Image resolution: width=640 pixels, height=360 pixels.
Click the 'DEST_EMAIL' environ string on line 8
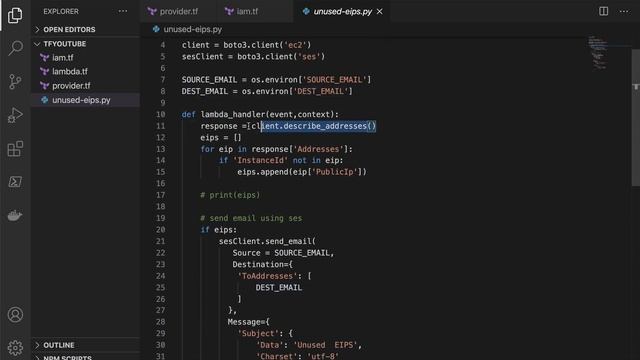click(320, 91)
